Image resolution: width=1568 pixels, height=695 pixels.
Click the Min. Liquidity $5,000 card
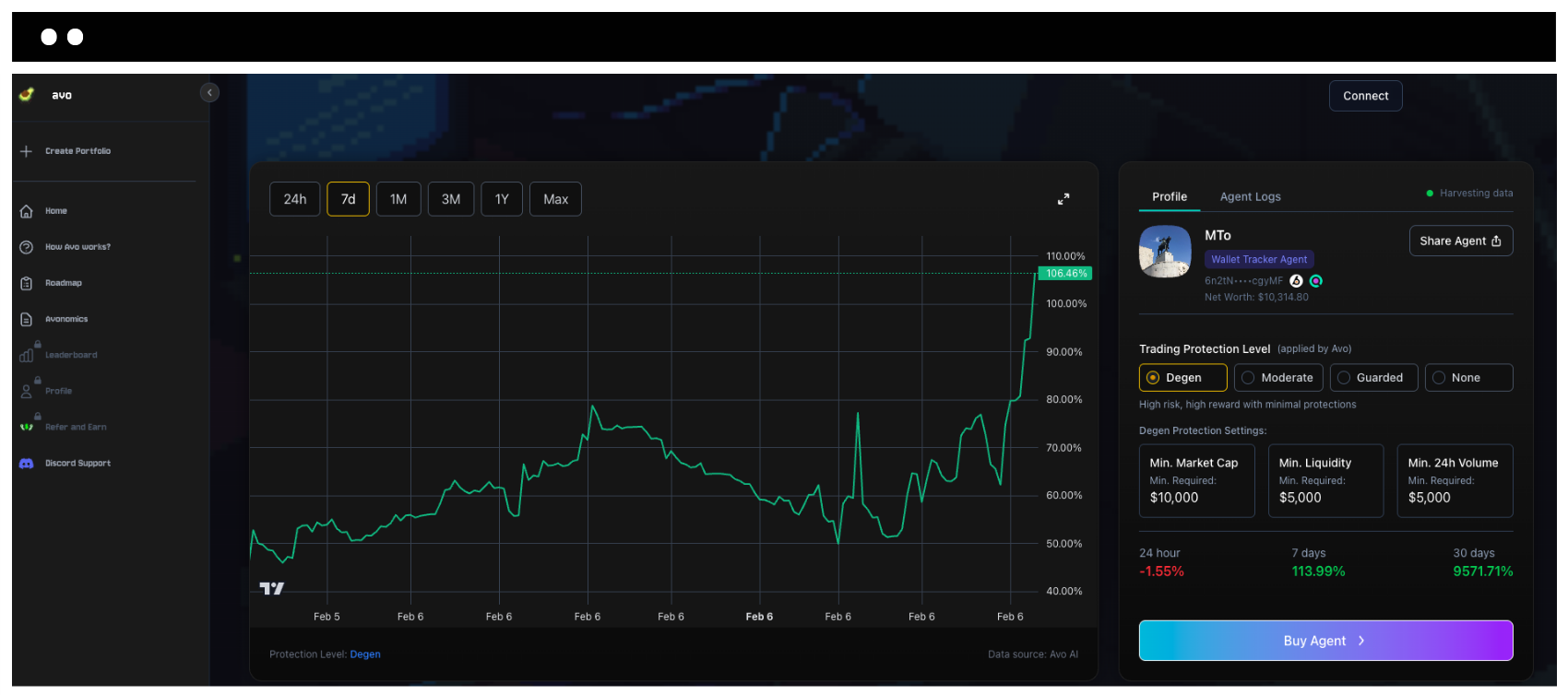pos(1325,480)
